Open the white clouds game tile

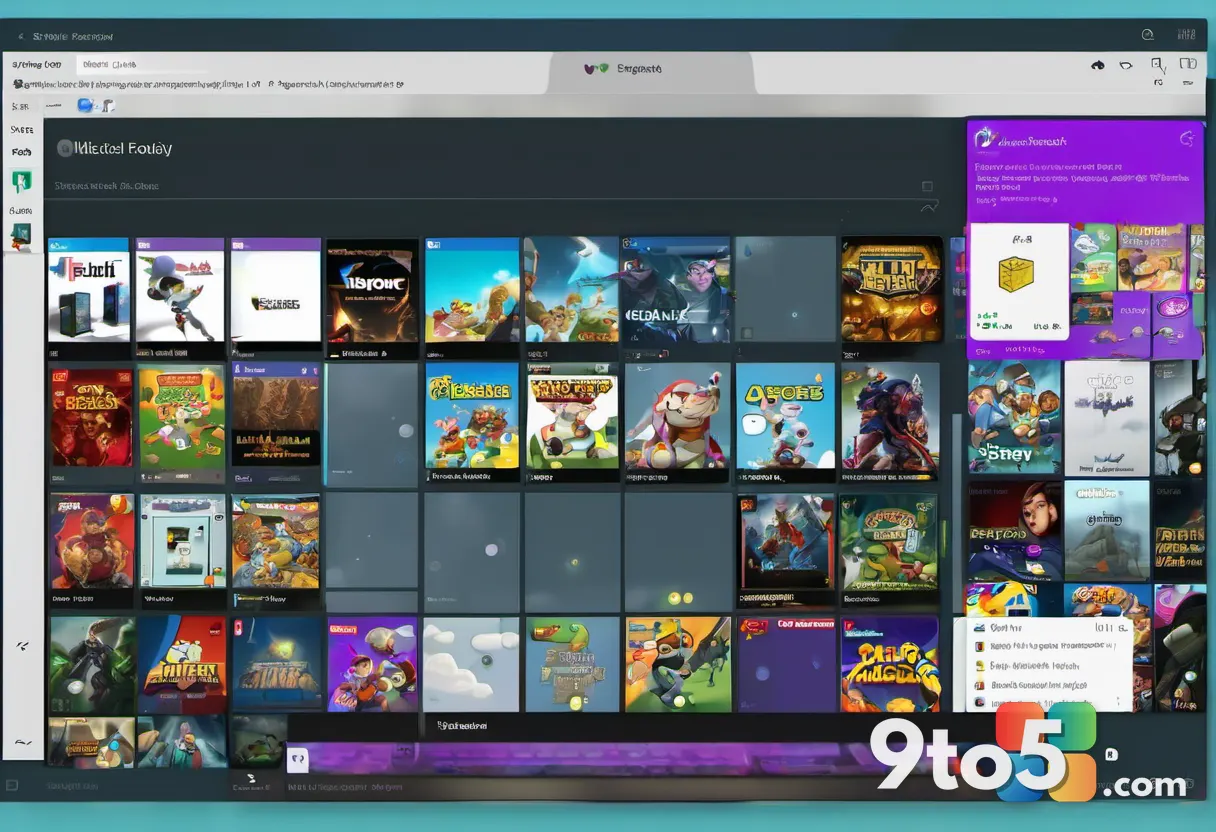(471, 664)
